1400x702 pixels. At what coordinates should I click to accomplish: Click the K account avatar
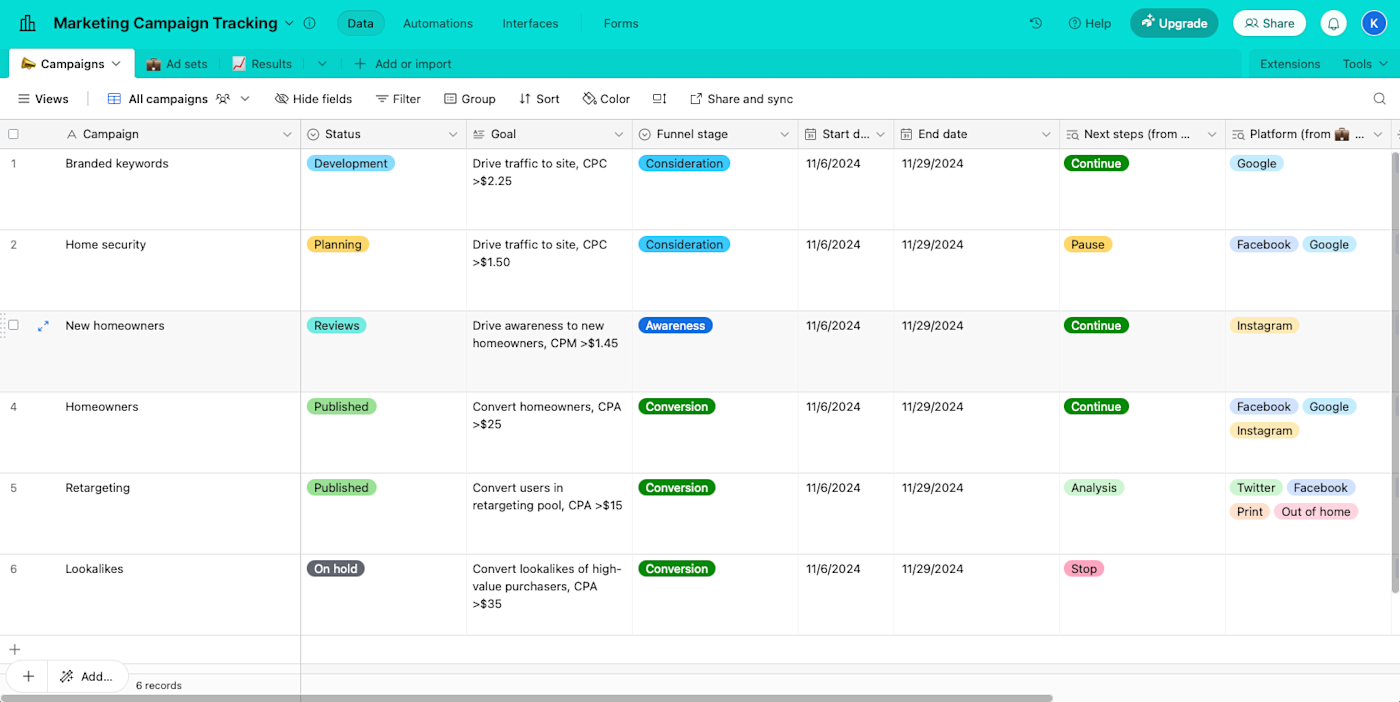pyautogui.click(x=1373, y=23)
